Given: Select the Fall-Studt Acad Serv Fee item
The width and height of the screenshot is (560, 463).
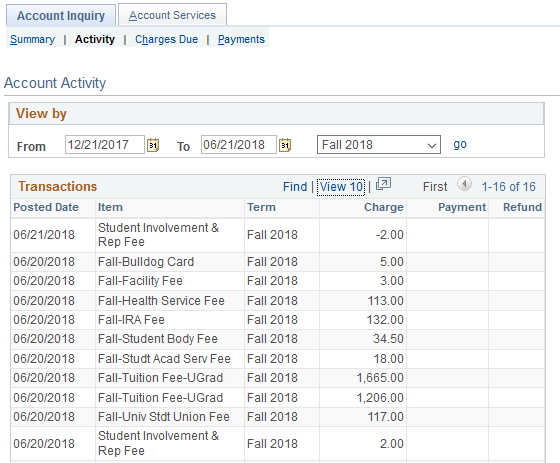Looking at the screenshot, I should coord(164,358).
